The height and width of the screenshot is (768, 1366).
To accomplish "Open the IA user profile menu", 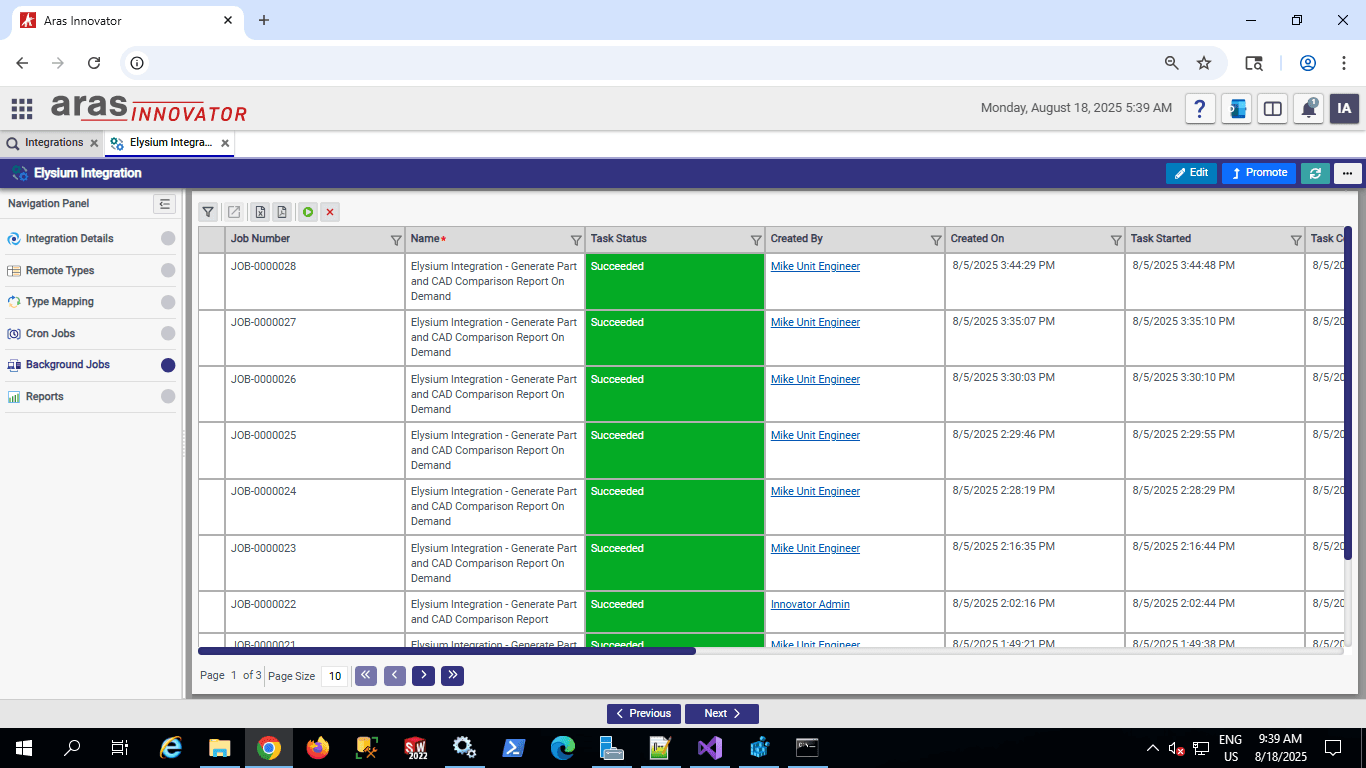I will (x=1344, y=108).
